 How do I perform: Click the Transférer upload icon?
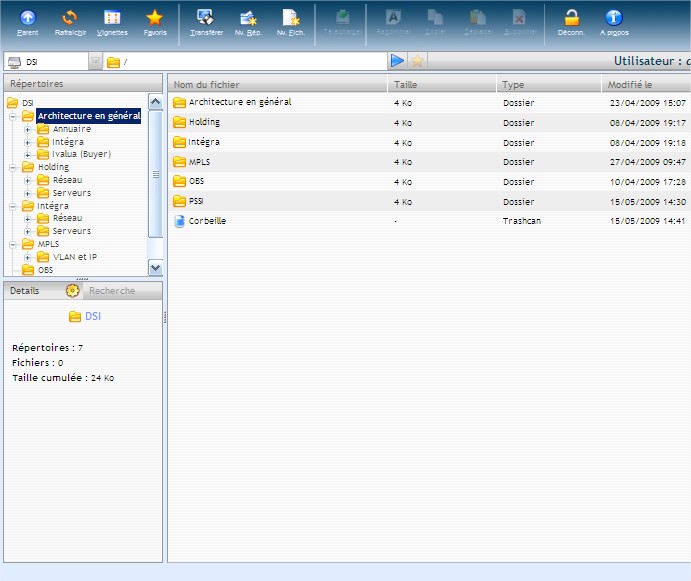tap(206, 18)
